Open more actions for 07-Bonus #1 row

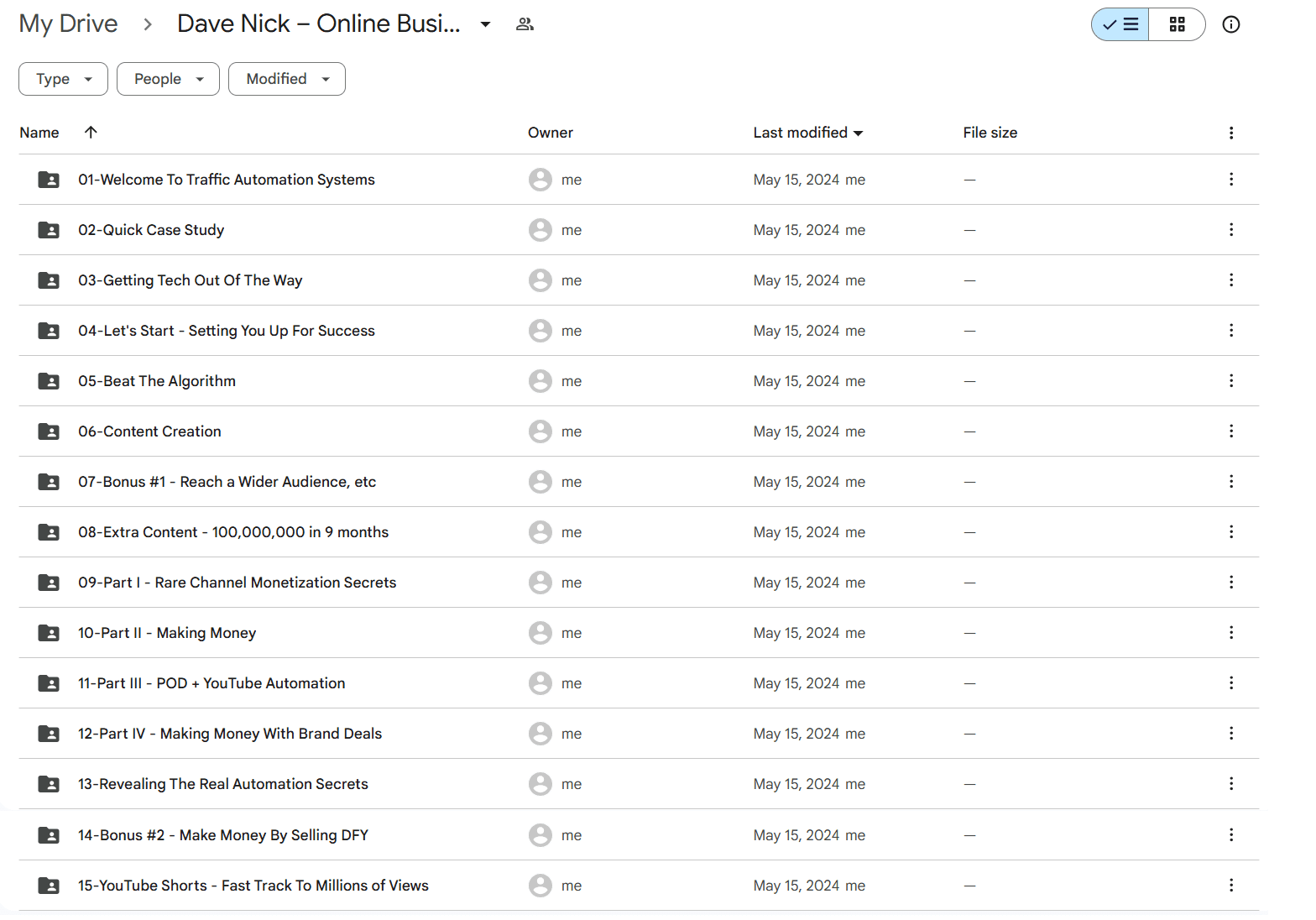[x=1231, y=481]
